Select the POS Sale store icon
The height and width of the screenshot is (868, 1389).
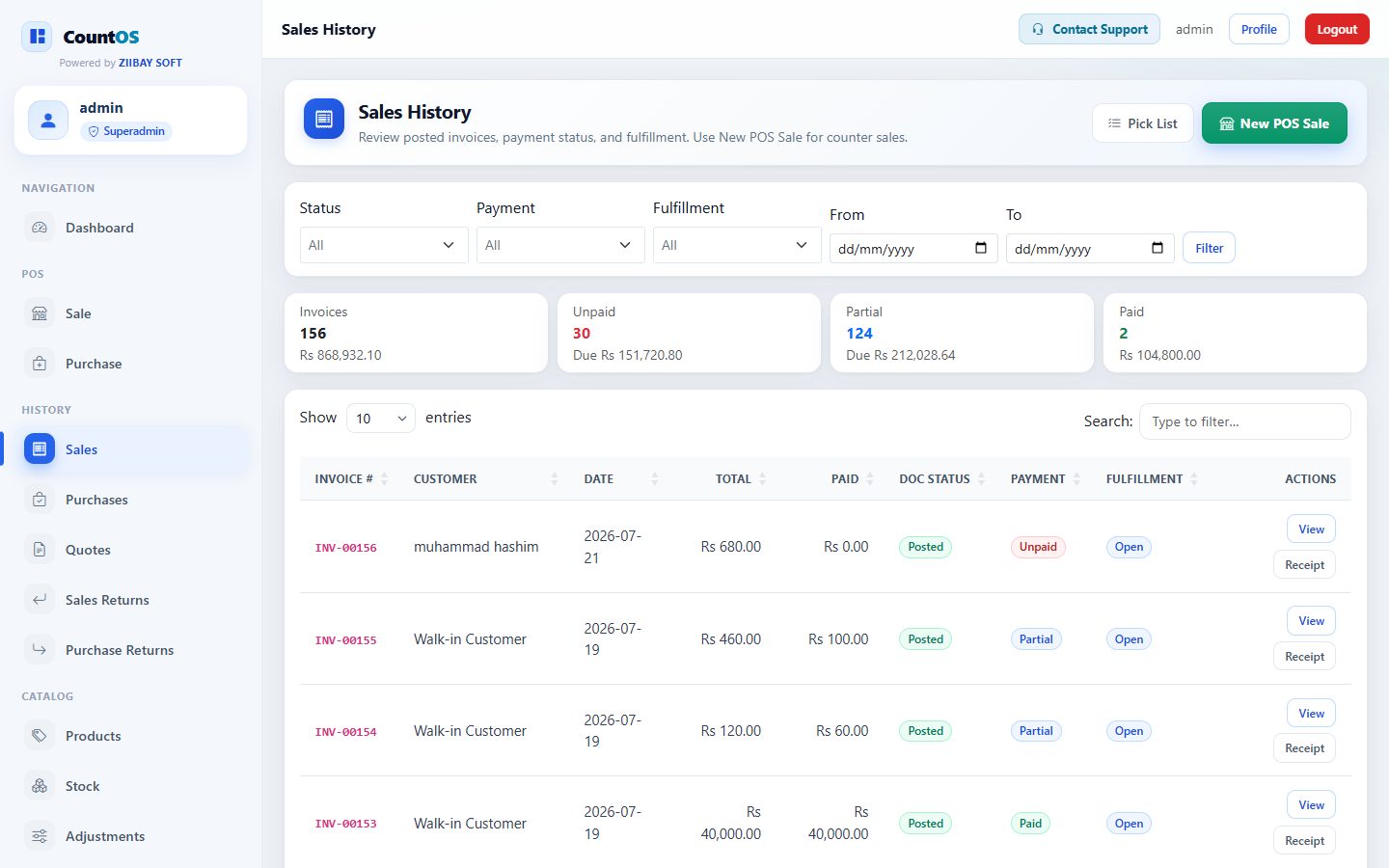(x=40, y=313)
